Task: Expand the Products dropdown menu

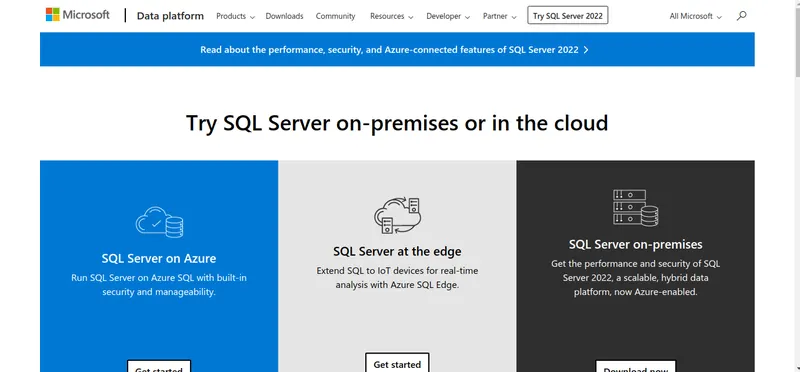Action: (x=235, y=16)
